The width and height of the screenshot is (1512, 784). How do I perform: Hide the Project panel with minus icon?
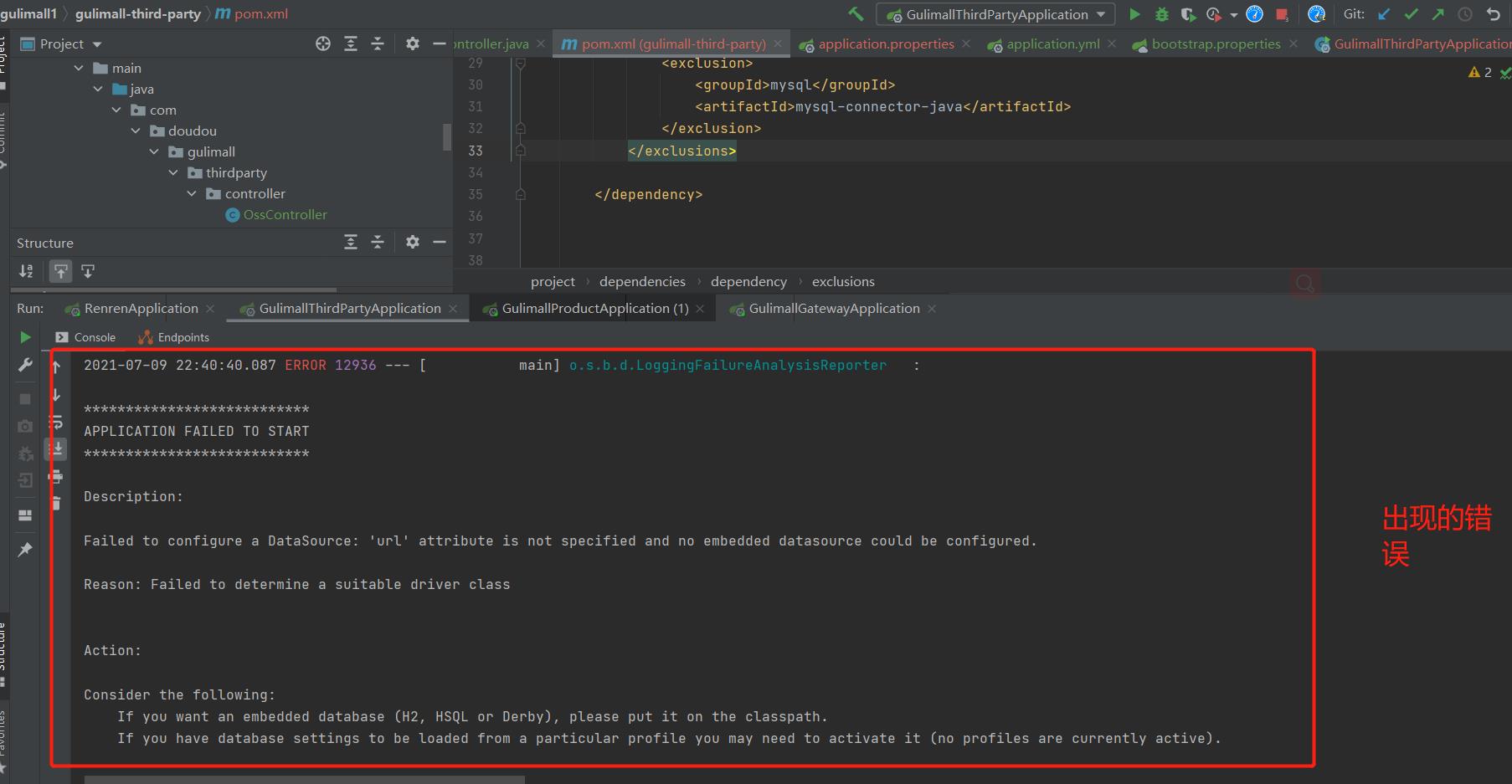tap(439, 44)
